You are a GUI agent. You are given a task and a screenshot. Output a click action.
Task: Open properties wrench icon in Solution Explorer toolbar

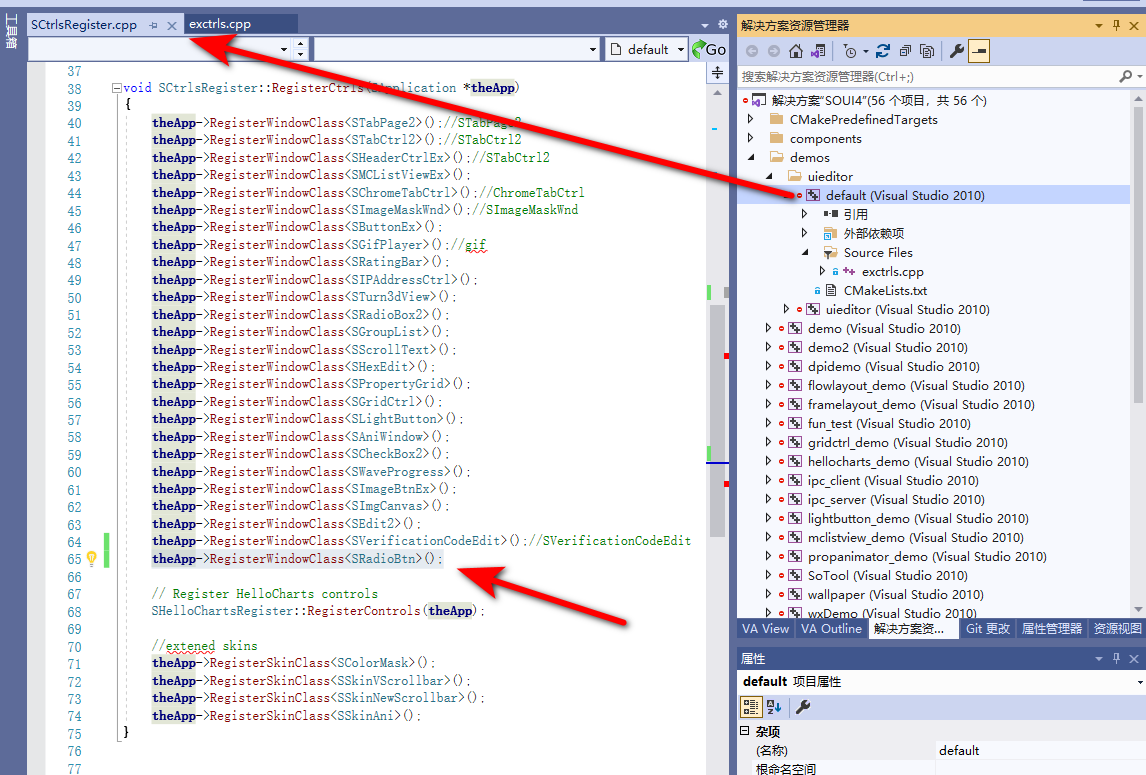[956, 51]
